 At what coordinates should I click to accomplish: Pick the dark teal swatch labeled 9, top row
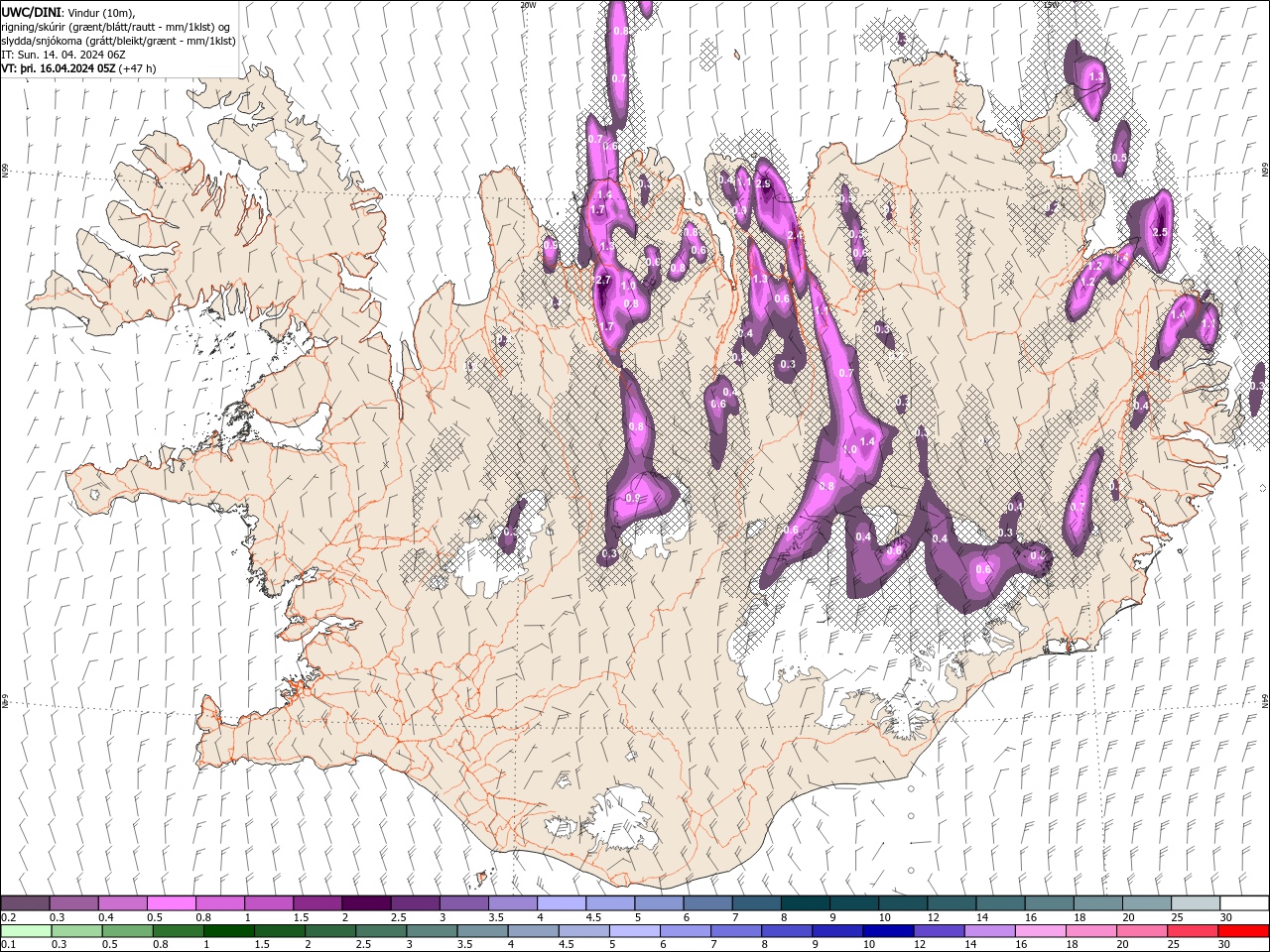coord(854,903)
